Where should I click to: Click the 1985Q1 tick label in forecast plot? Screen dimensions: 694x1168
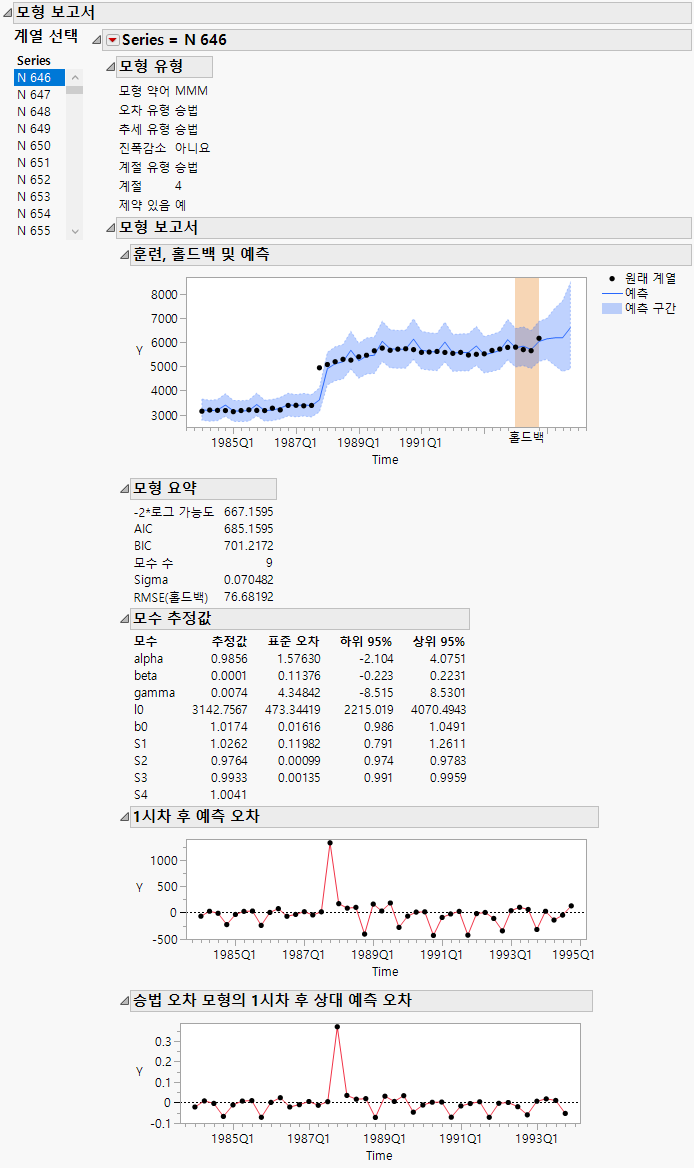(233, 443)
